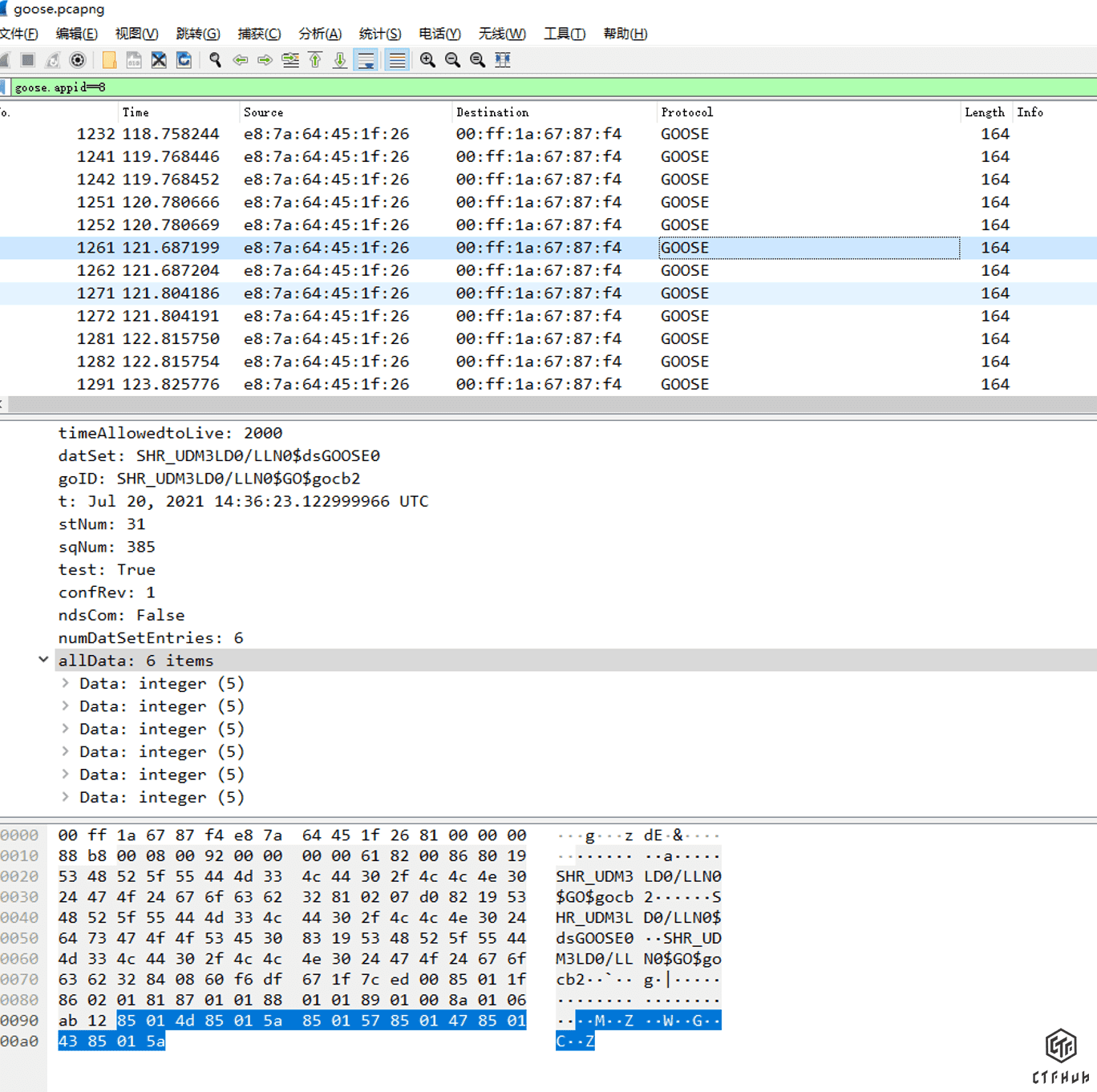Screen dimensions: 1097x1092
Task: Open the 统计(S) menu
Action: point(379,34)
